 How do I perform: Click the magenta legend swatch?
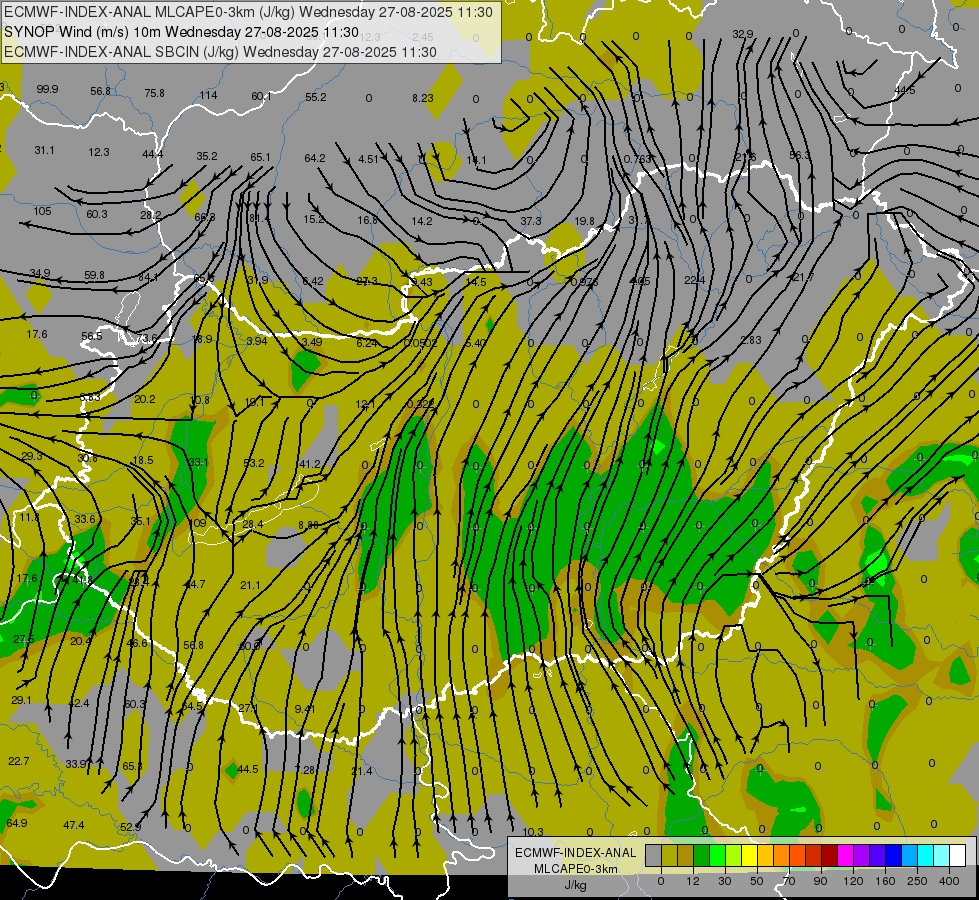pos(846,855)
